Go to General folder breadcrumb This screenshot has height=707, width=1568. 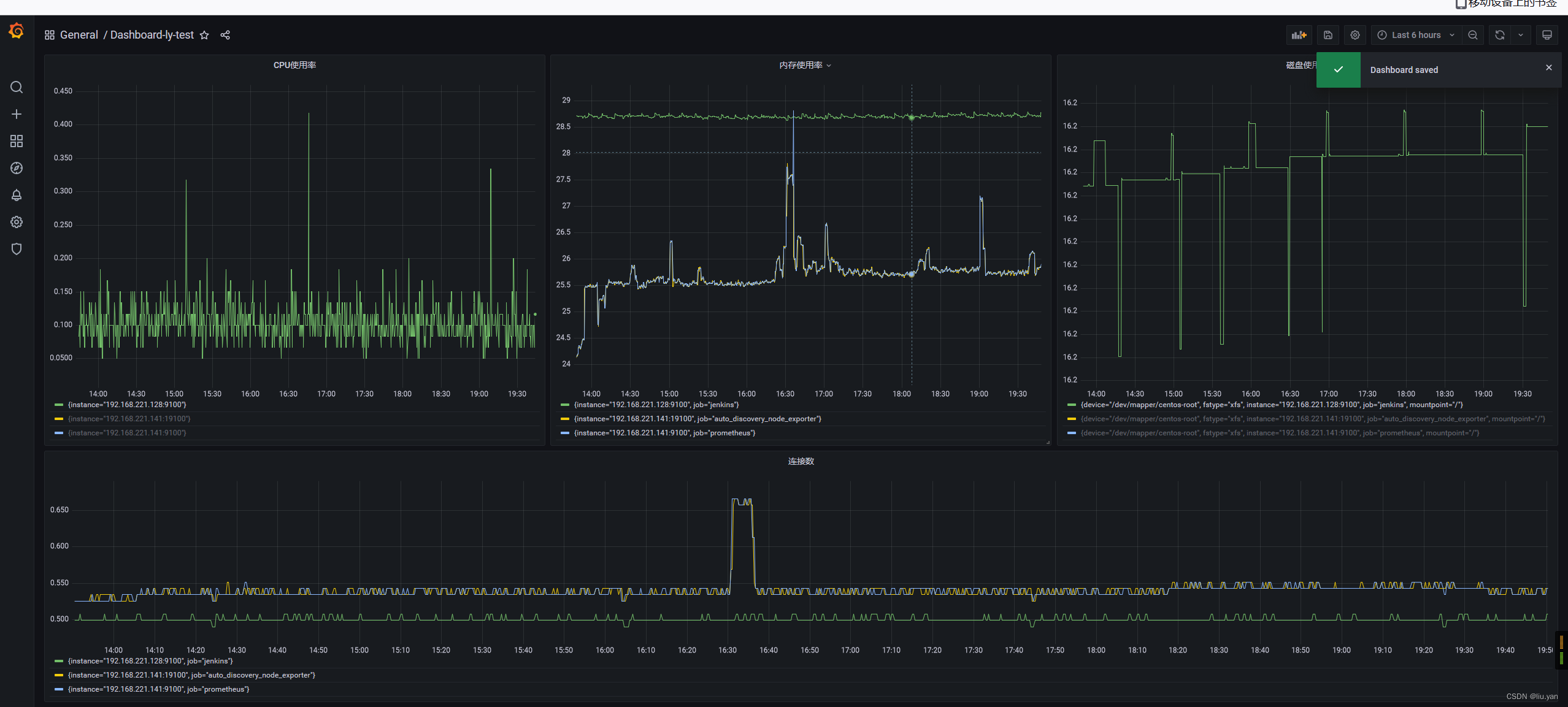(x=79, y=35)
